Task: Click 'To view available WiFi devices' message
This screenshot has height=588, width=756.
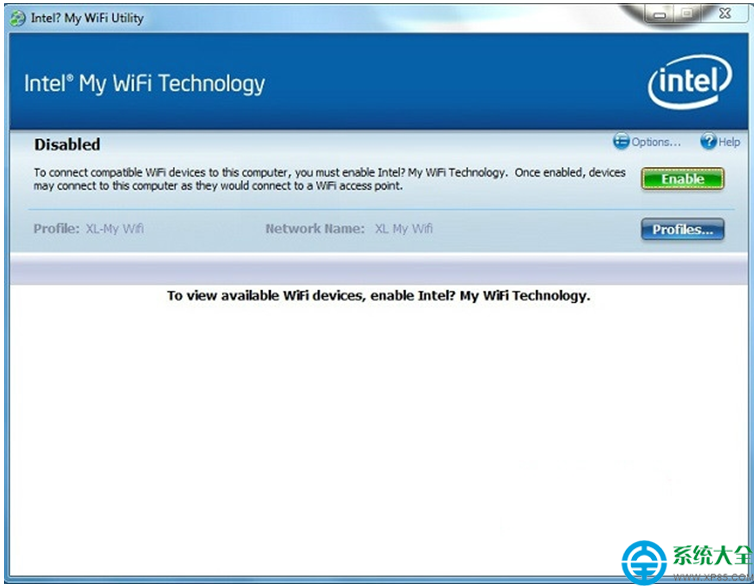Action: [x=378, y=295]
